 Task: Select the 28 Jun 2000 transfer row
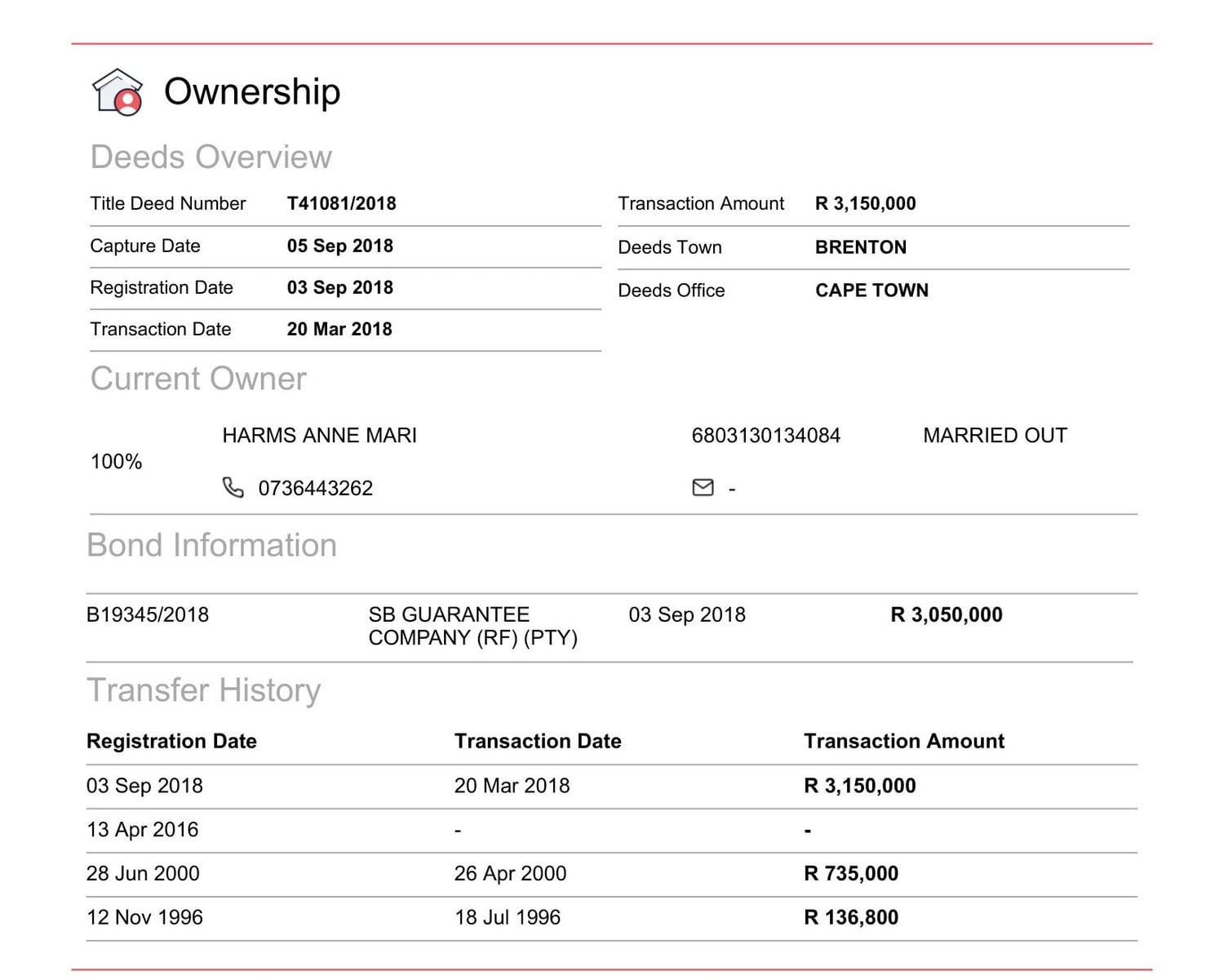tap(612, 875)
